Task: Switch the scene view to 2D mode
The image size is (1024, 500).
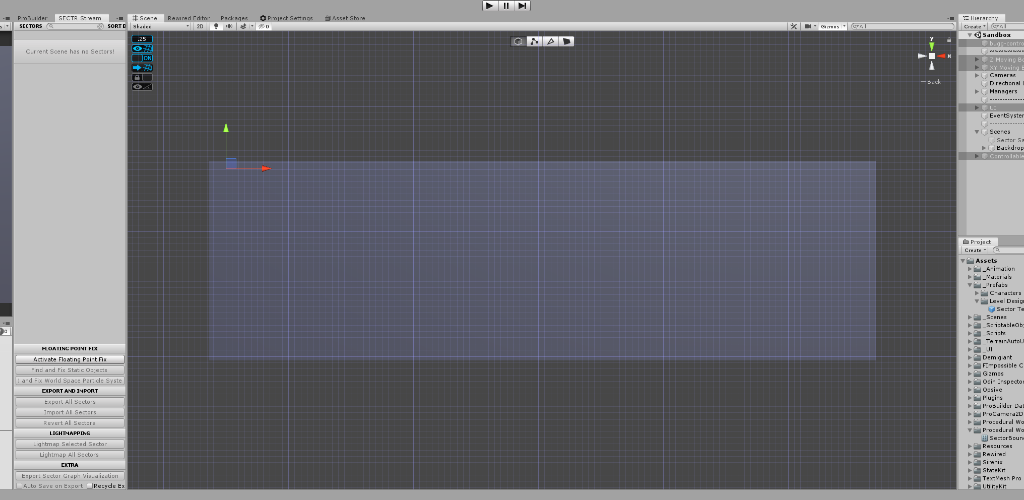Action: 200,26
